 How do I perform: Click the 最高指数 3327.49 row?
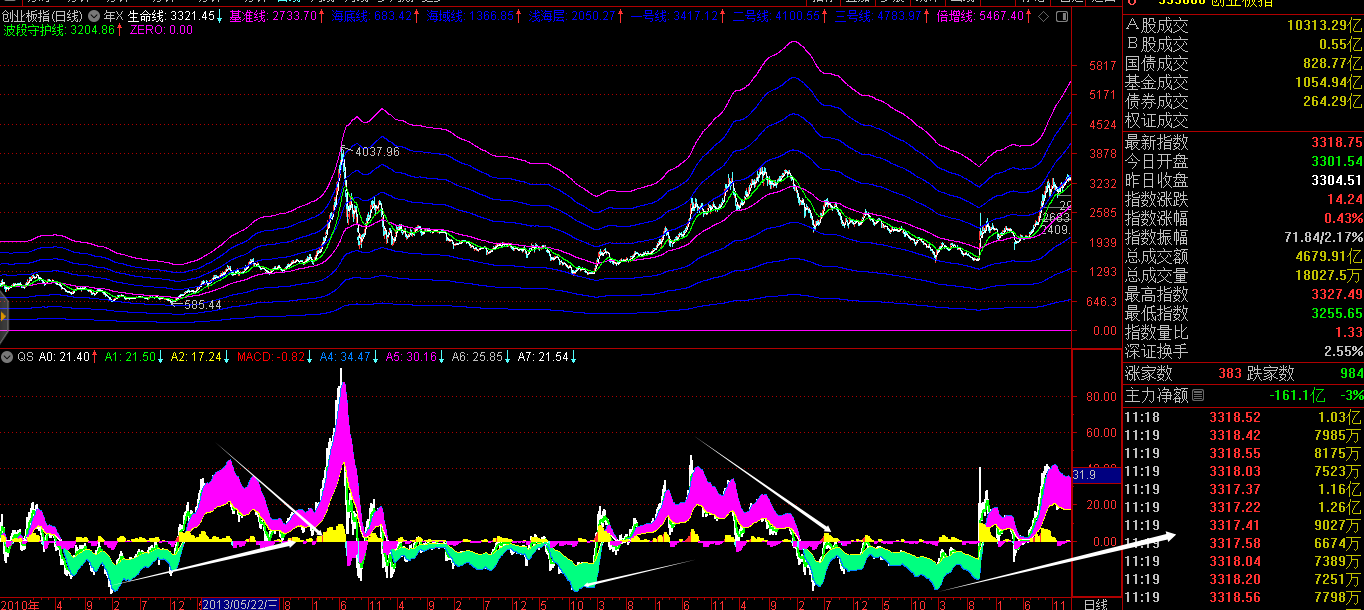click(x=1243, y=294)
